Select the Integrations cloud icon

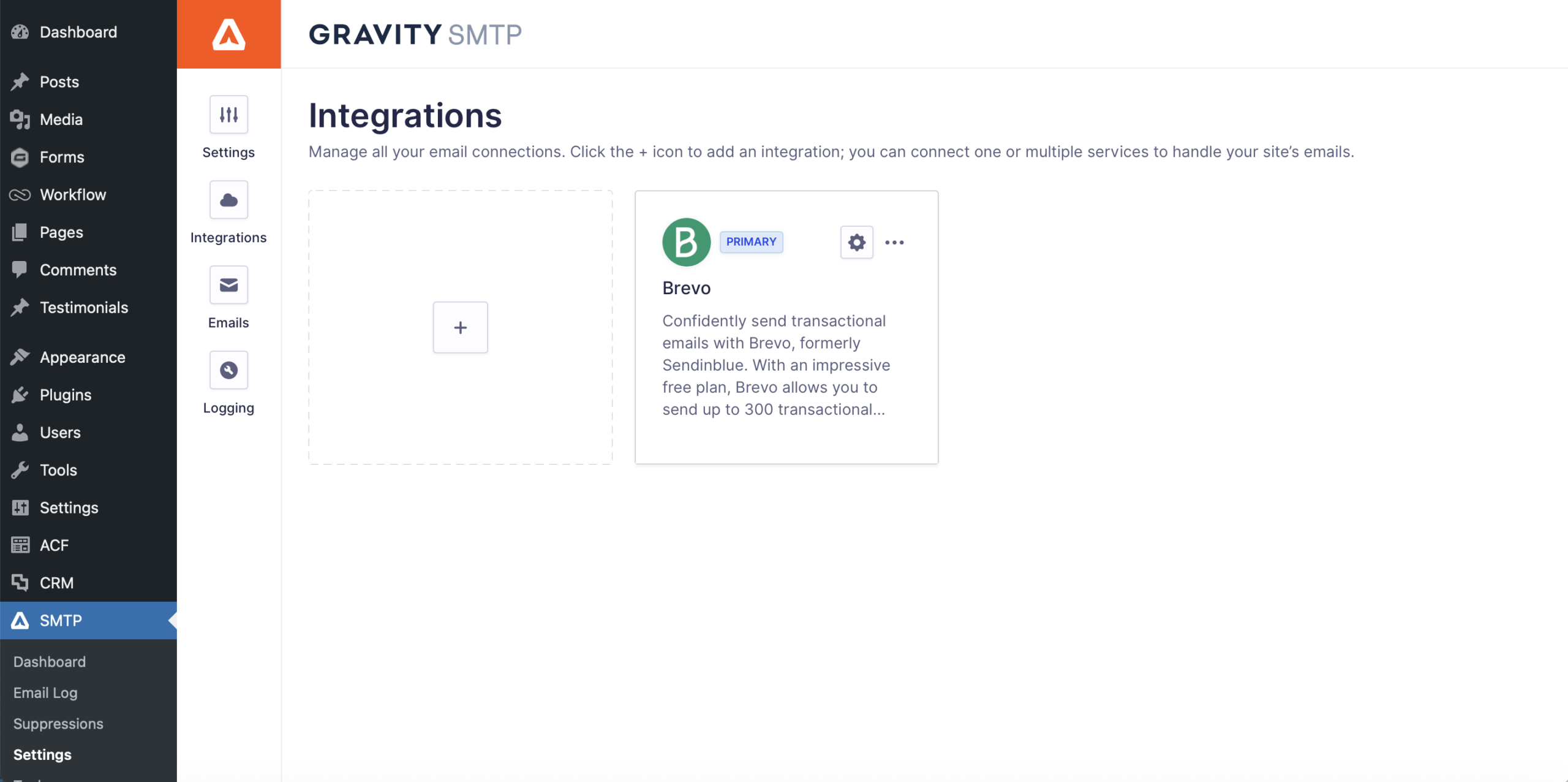click(x=228, y=200)
